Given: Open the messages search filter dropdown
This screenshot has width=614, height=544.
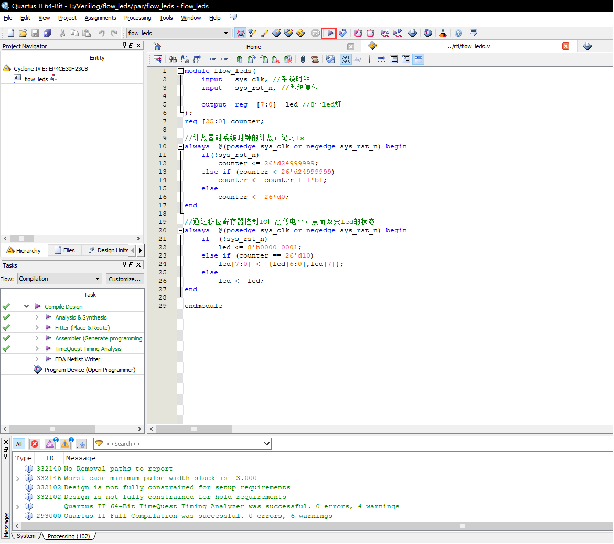Looking at the screenshot, I should (267, 444).
